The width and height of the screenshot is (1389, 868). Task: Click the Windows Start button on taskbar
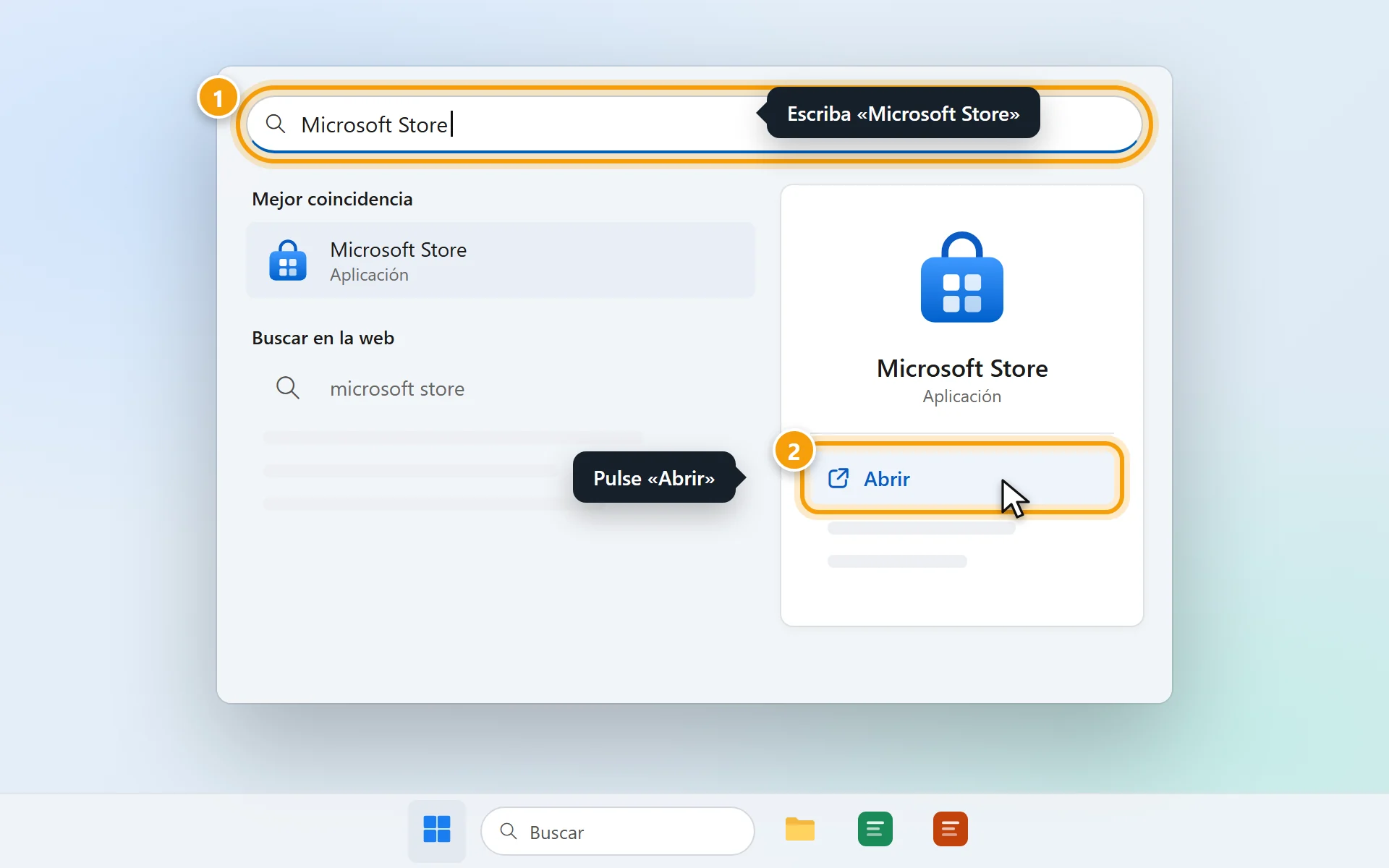tap(437, 830)
